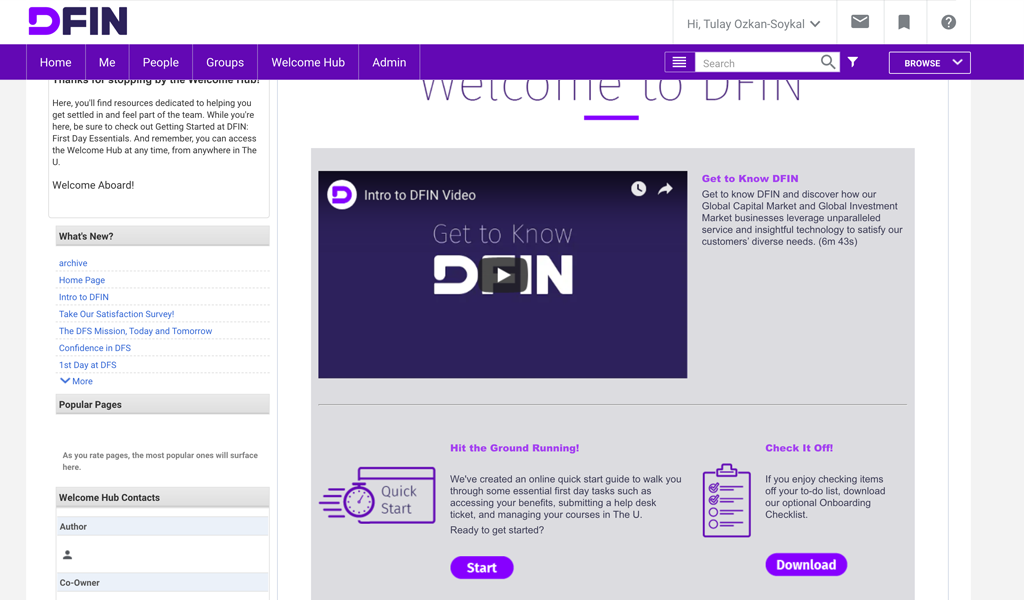1024x600 pixels.
Task: Click the video Watch Later clock icon
Action: [638, 189]
